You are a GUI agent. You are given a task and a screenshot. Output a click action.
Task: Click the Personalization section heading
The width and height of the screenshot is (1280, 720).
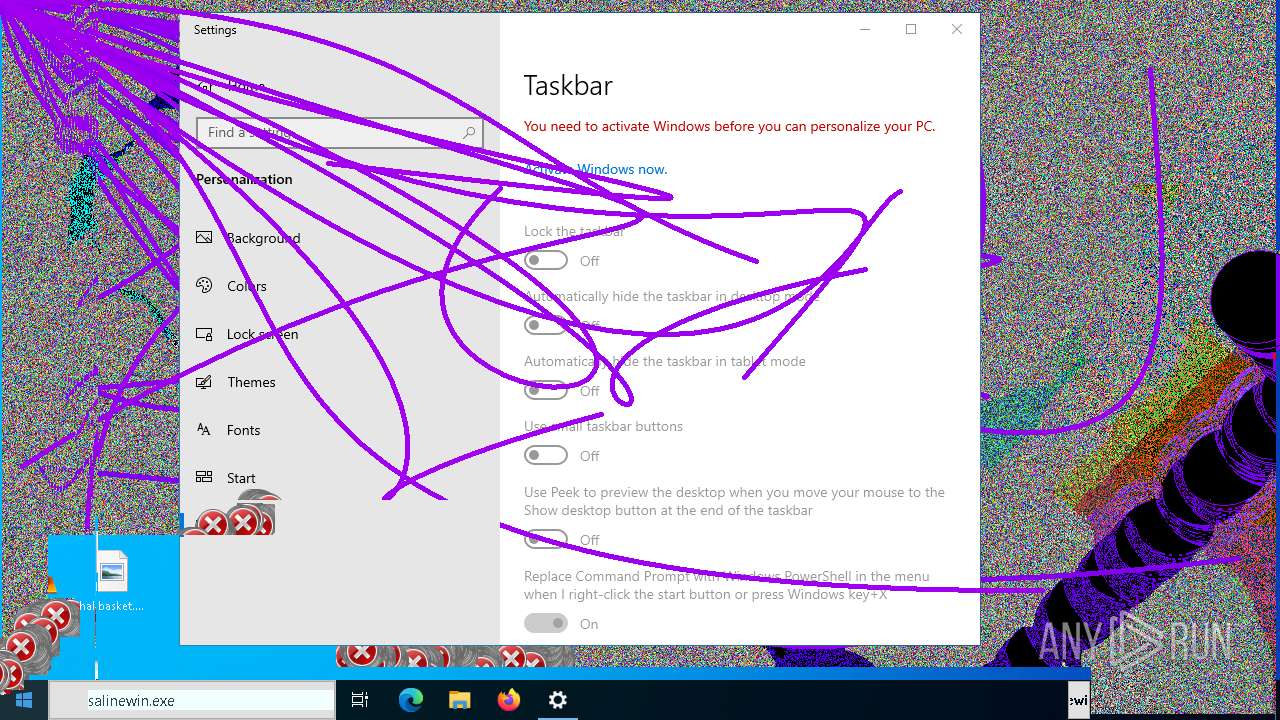click(x=244, y=179)
